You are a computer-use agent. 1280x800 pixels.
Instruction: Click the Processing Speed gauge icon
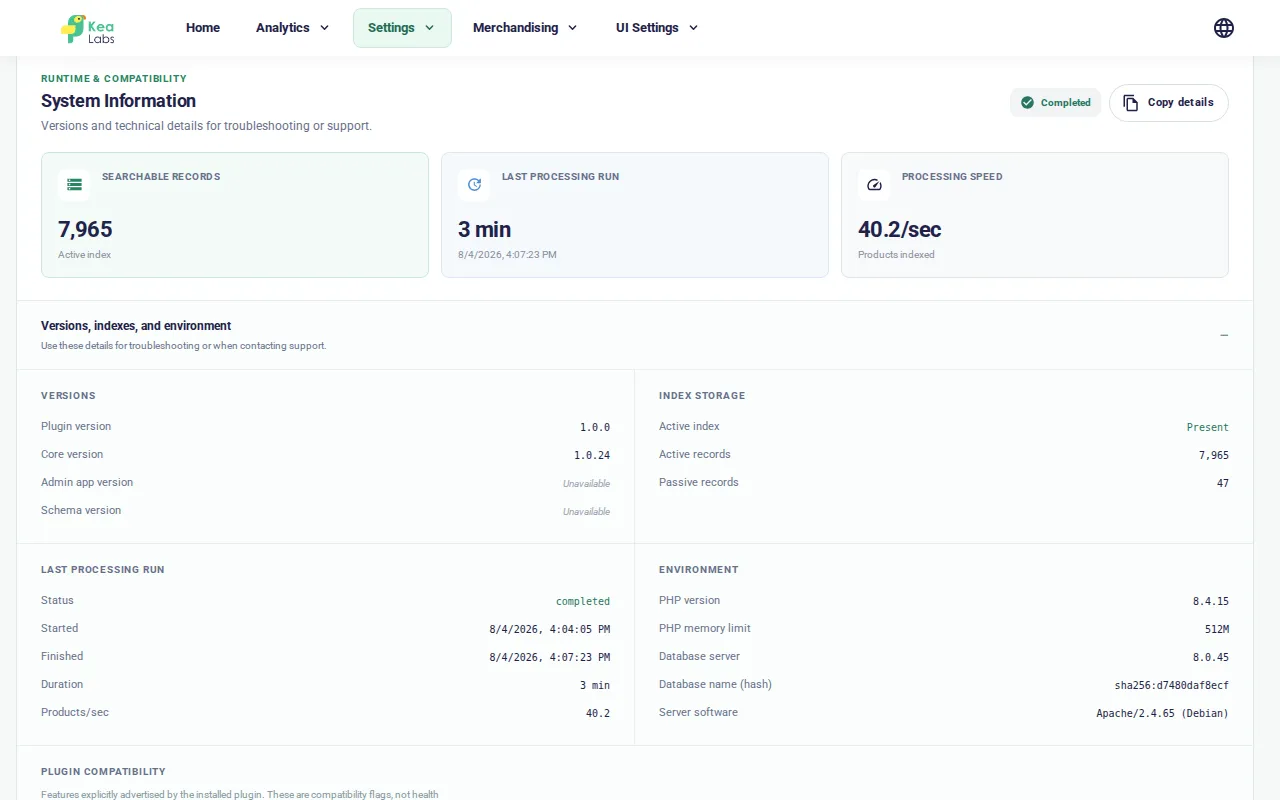(874, 184)
